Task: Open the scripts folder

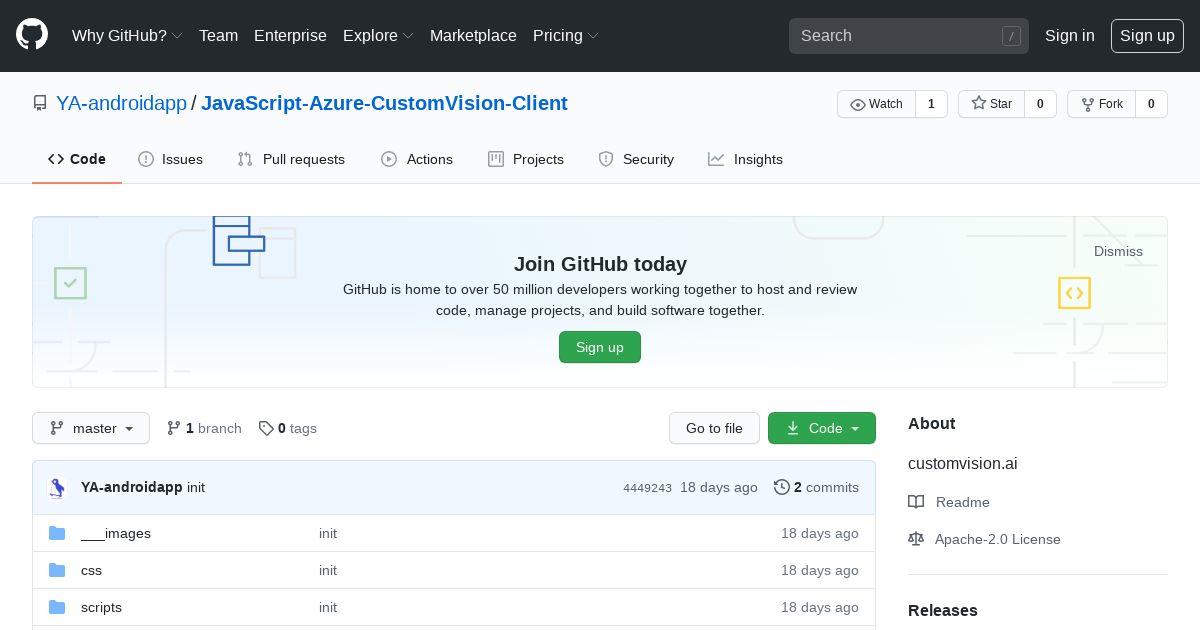Action: coord(101,607)
